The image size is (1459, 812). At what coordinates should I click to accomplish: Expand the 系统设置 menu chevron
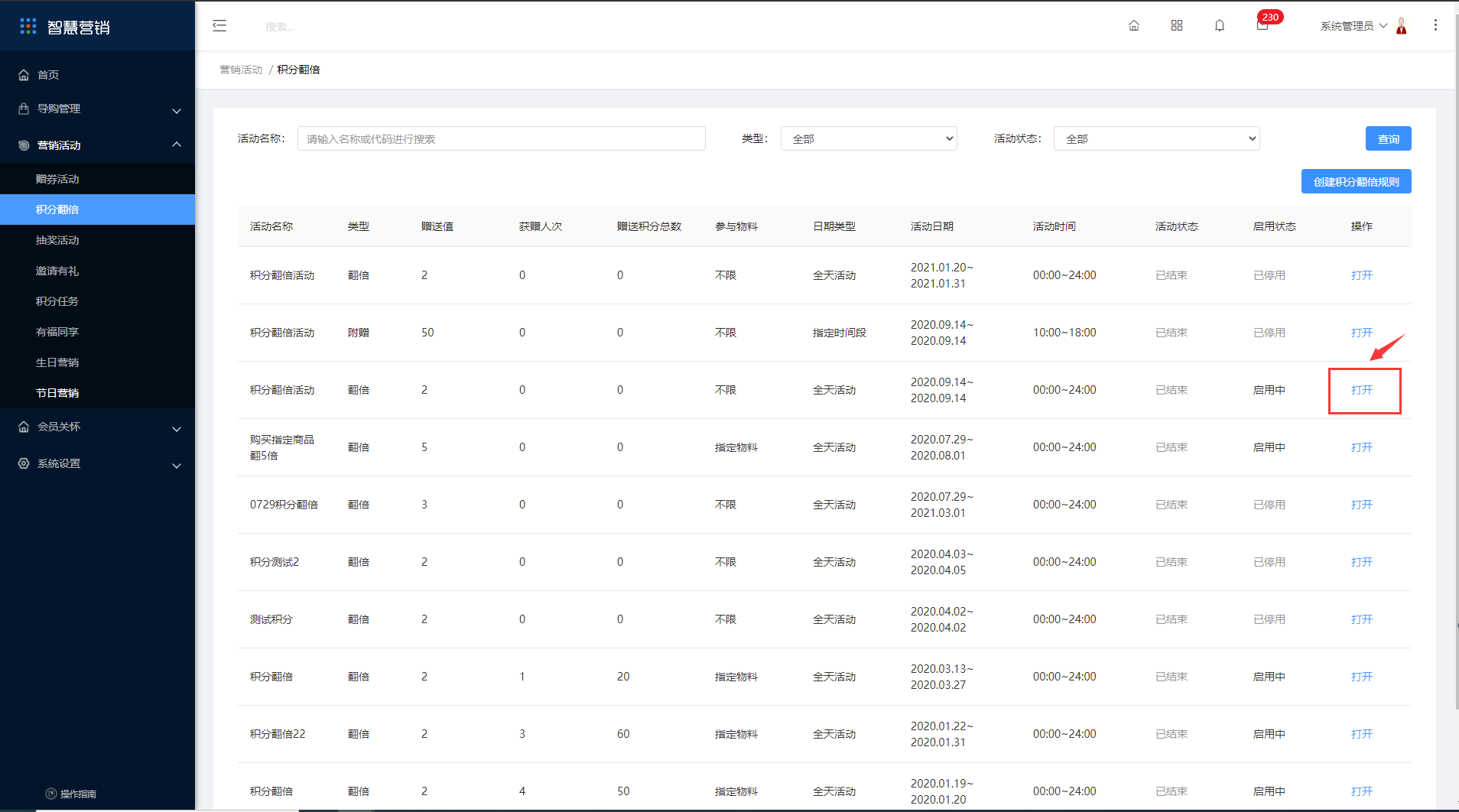click(x=177, y=466)
